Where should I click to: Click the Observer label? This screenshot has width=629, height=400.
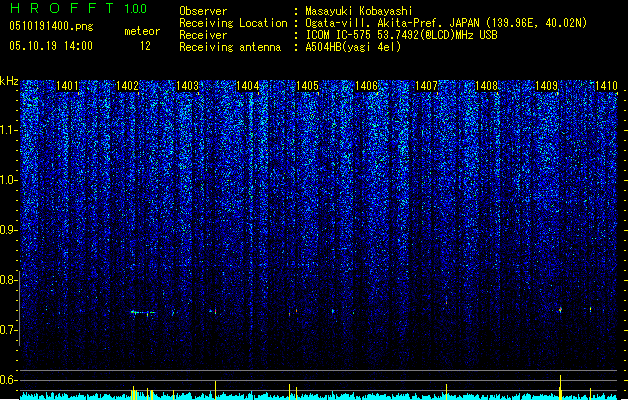tap(203, 11)
